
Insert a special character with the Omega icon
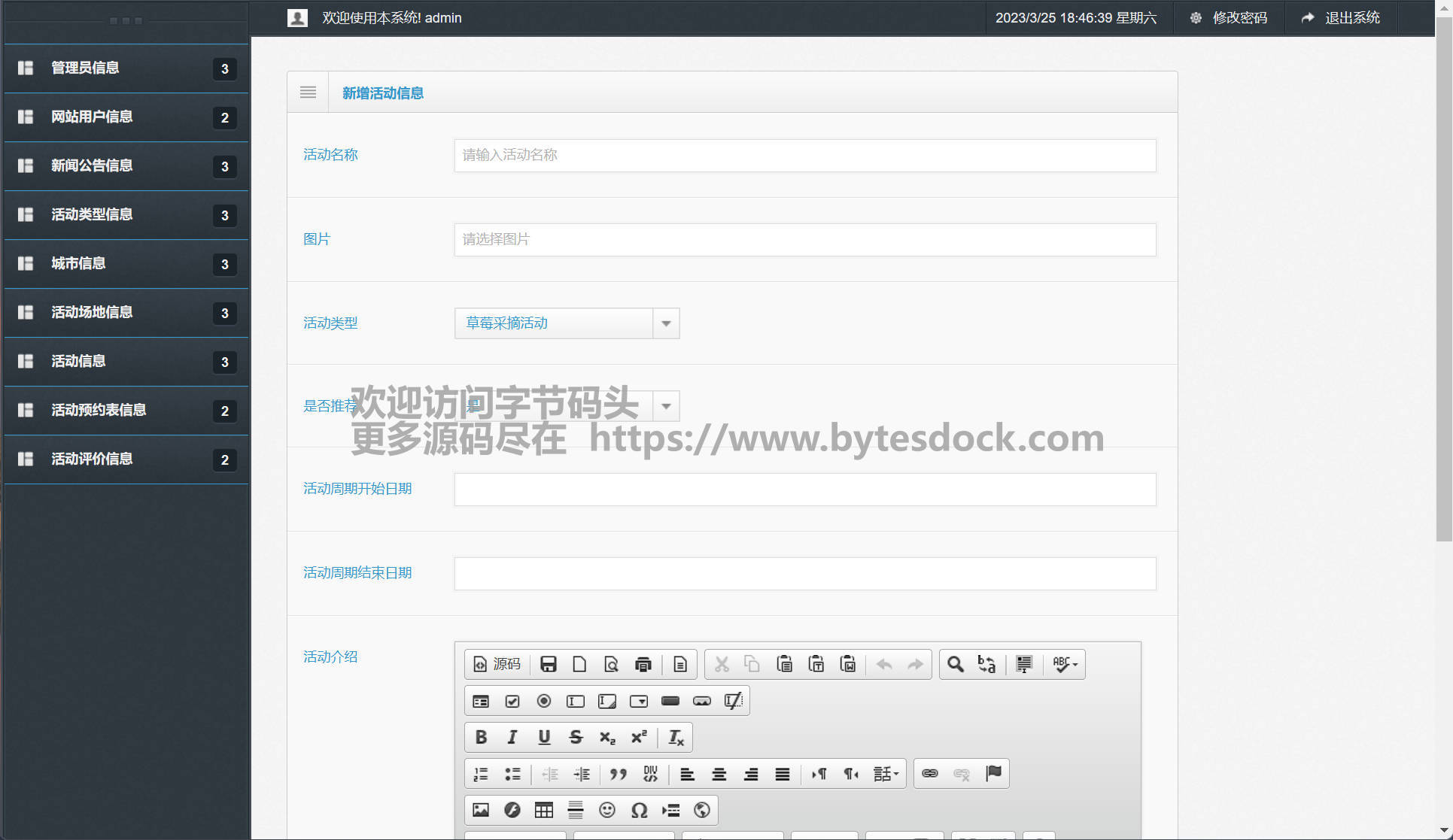(x=639, y=810)
